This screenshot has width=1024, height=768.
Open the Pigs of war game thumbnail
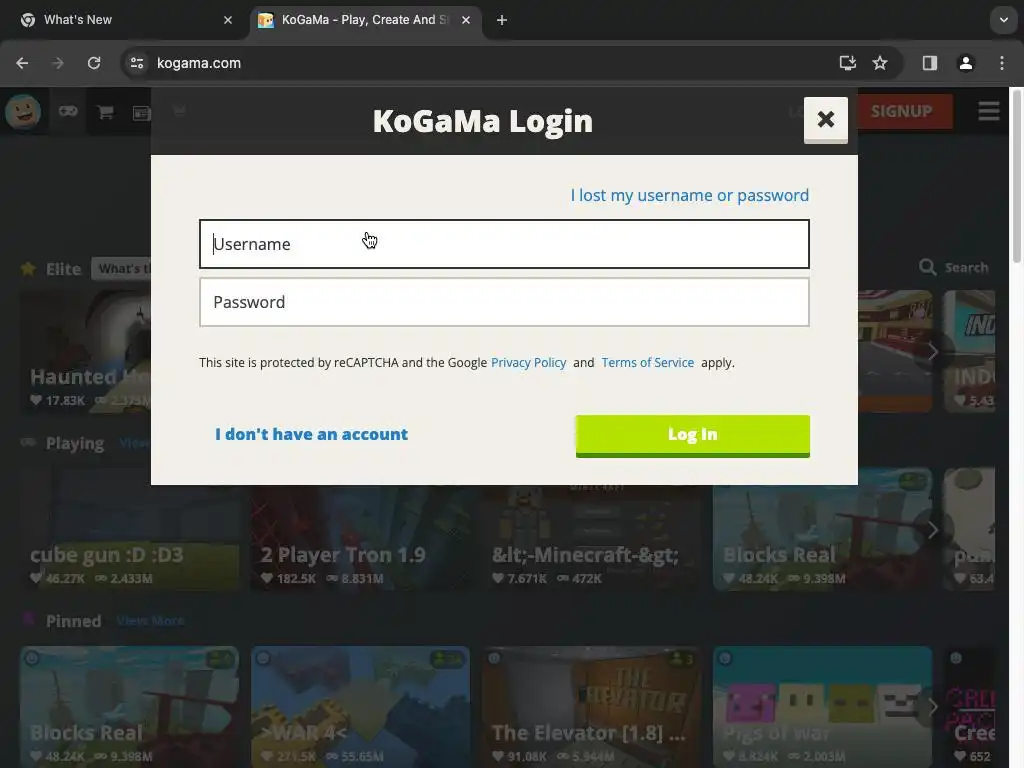pos(823,707)
